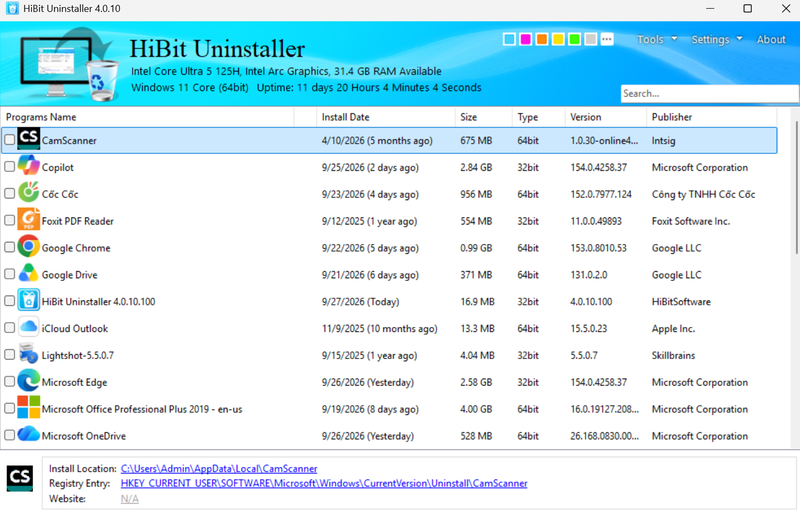The width and height of the screenshot is (800, 513).
Task: Click the iCloud Outlook icon
Action: (29, 327)
